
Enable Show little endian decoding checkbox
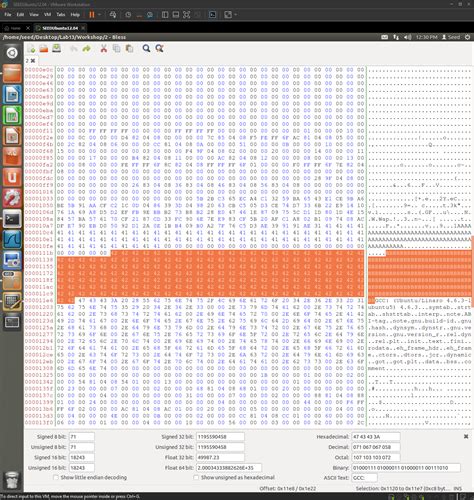click(x=56, y=478)
